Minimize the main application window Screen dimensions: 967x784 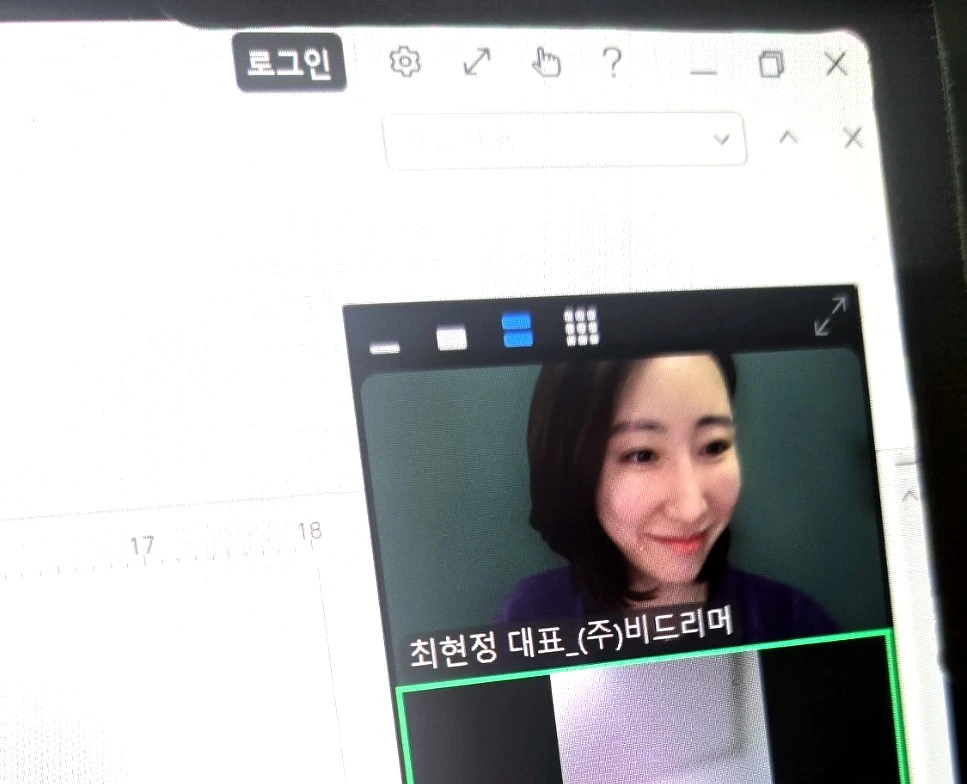tap(704, 72)
